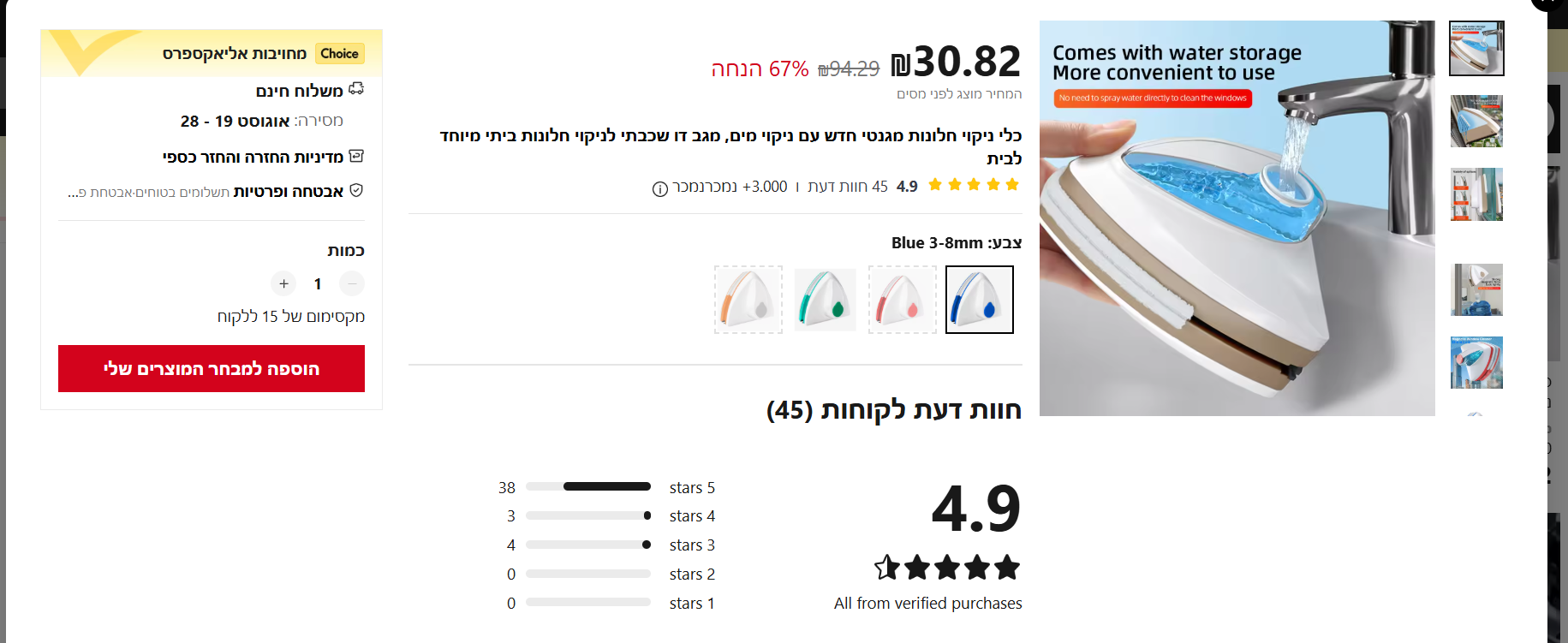Decrease quantity with the minus button
The height and width of the screenshot is (643, 1568).
point(351,283)
